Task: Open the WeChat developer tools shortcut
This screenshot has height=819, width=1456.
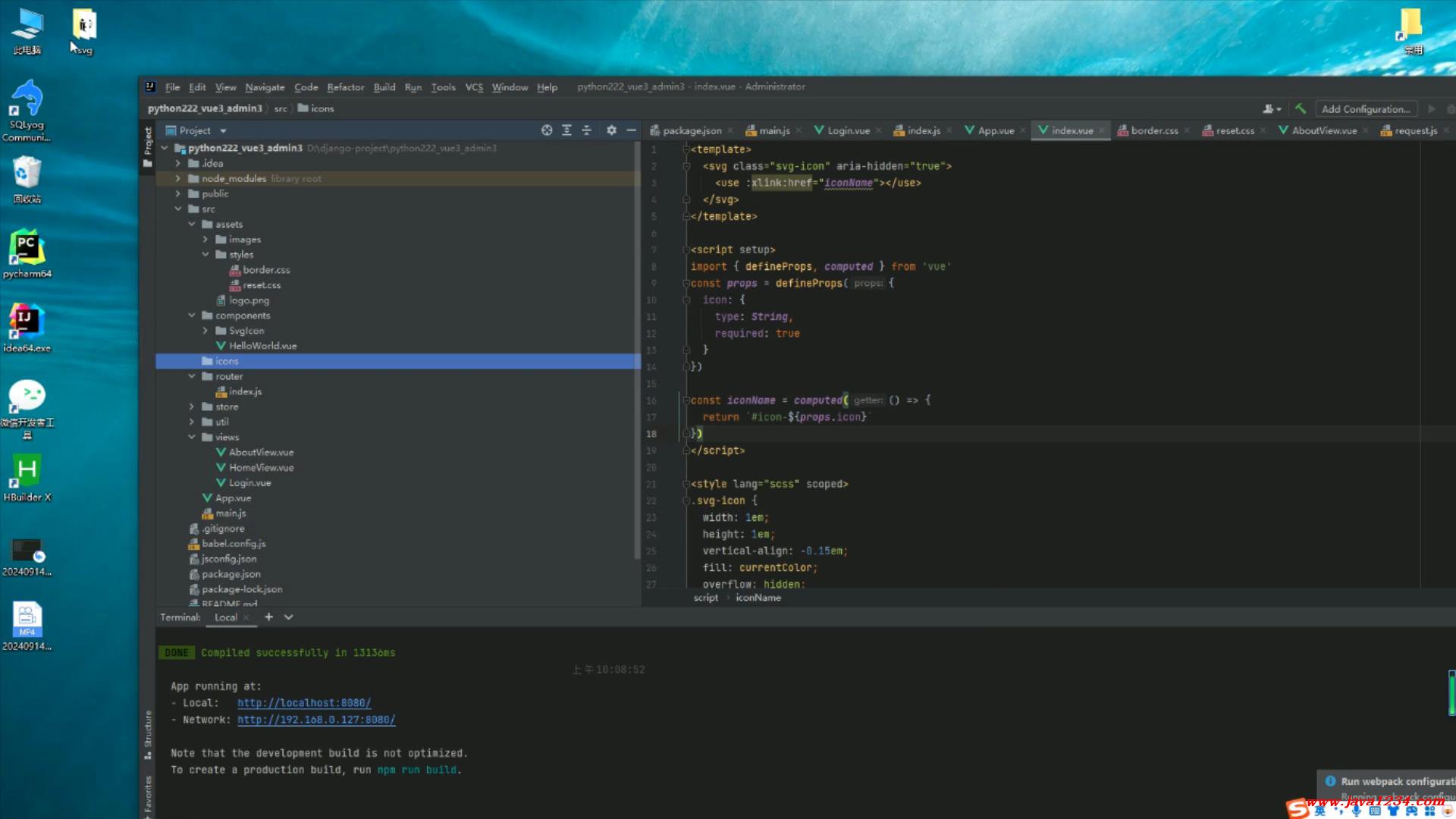Action: 27,409
